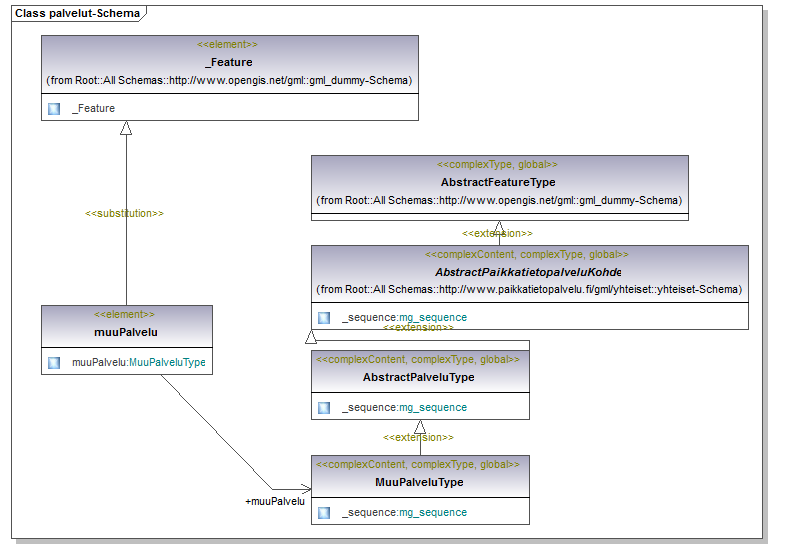Click _sequence icon in AbstractPalveluType box

(x=324, y=408)
